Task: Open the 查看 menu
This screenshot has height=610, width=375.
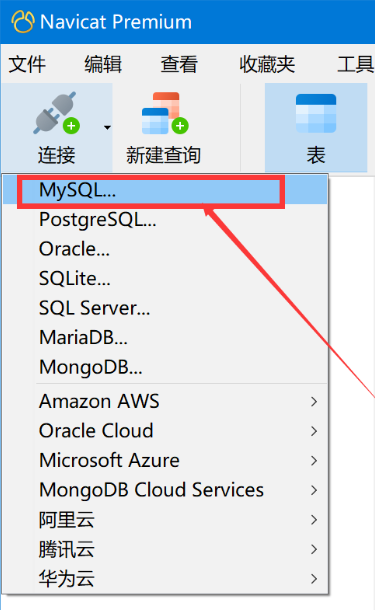Action: (179, 64)
